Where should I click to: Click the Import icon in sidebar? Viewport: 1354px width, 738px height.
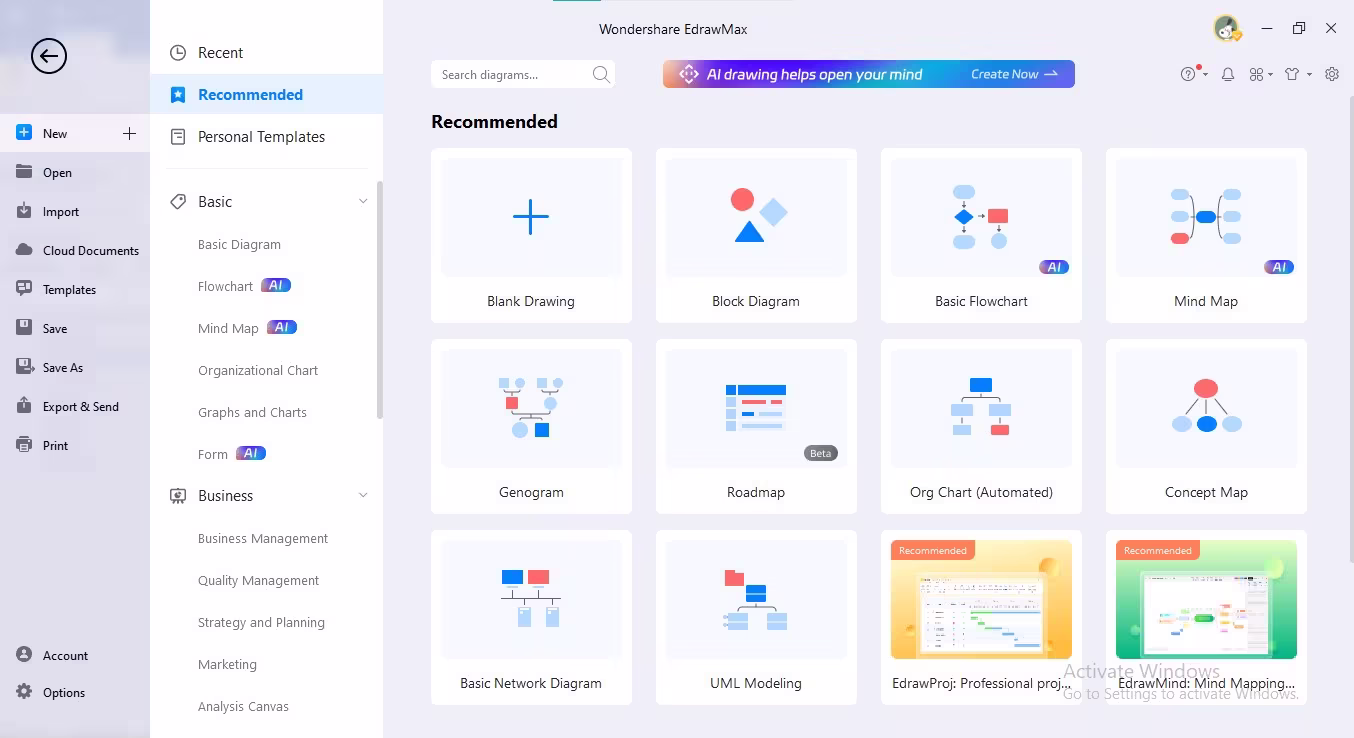point(24,211)
